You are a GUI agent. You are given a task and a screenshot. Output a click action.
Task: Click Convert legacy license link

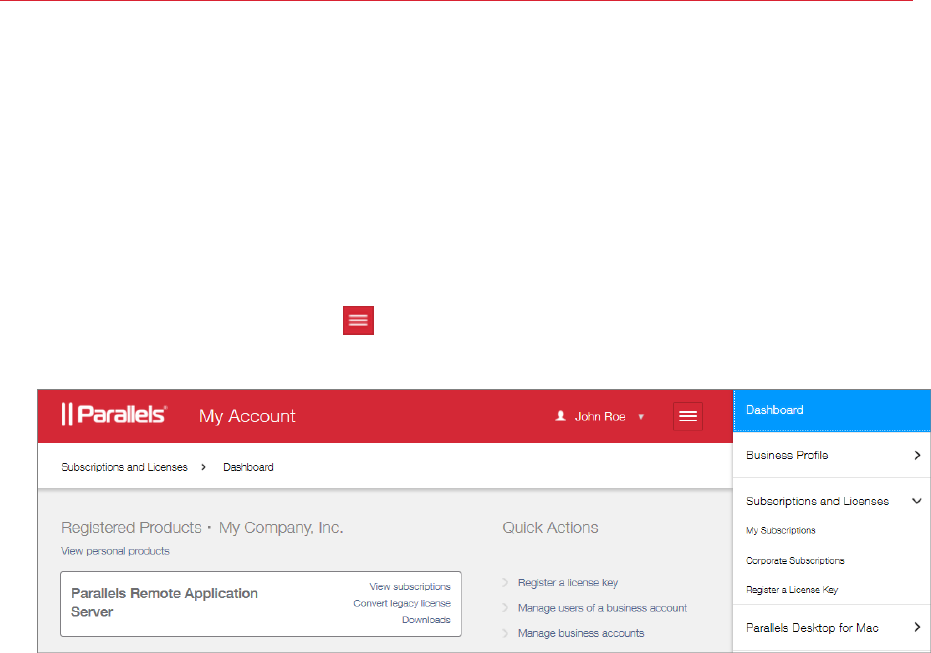pyautogui.click(x=402, y=603)
